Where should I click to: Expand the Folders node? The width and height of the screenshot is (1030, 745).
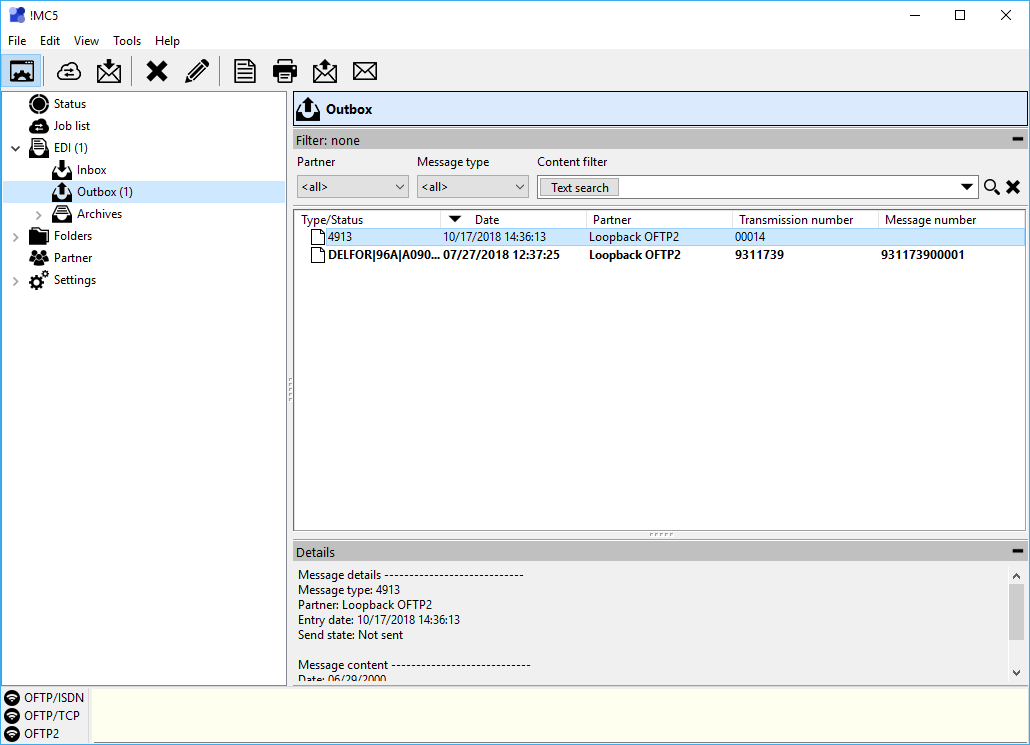[x=16, y=237]
